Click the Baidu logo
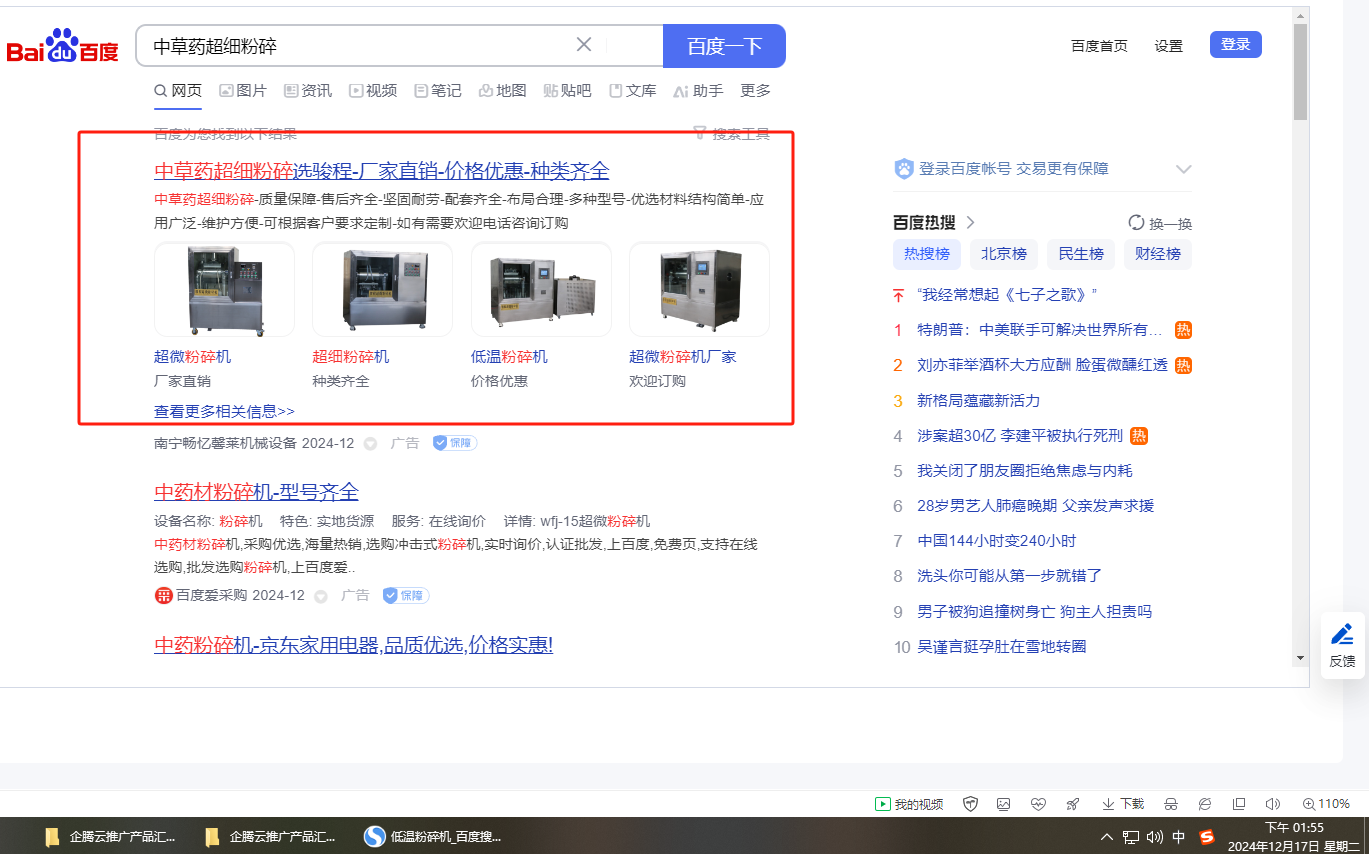The height and width of the screenshot is (854, 1369). [x=62, y=46]
